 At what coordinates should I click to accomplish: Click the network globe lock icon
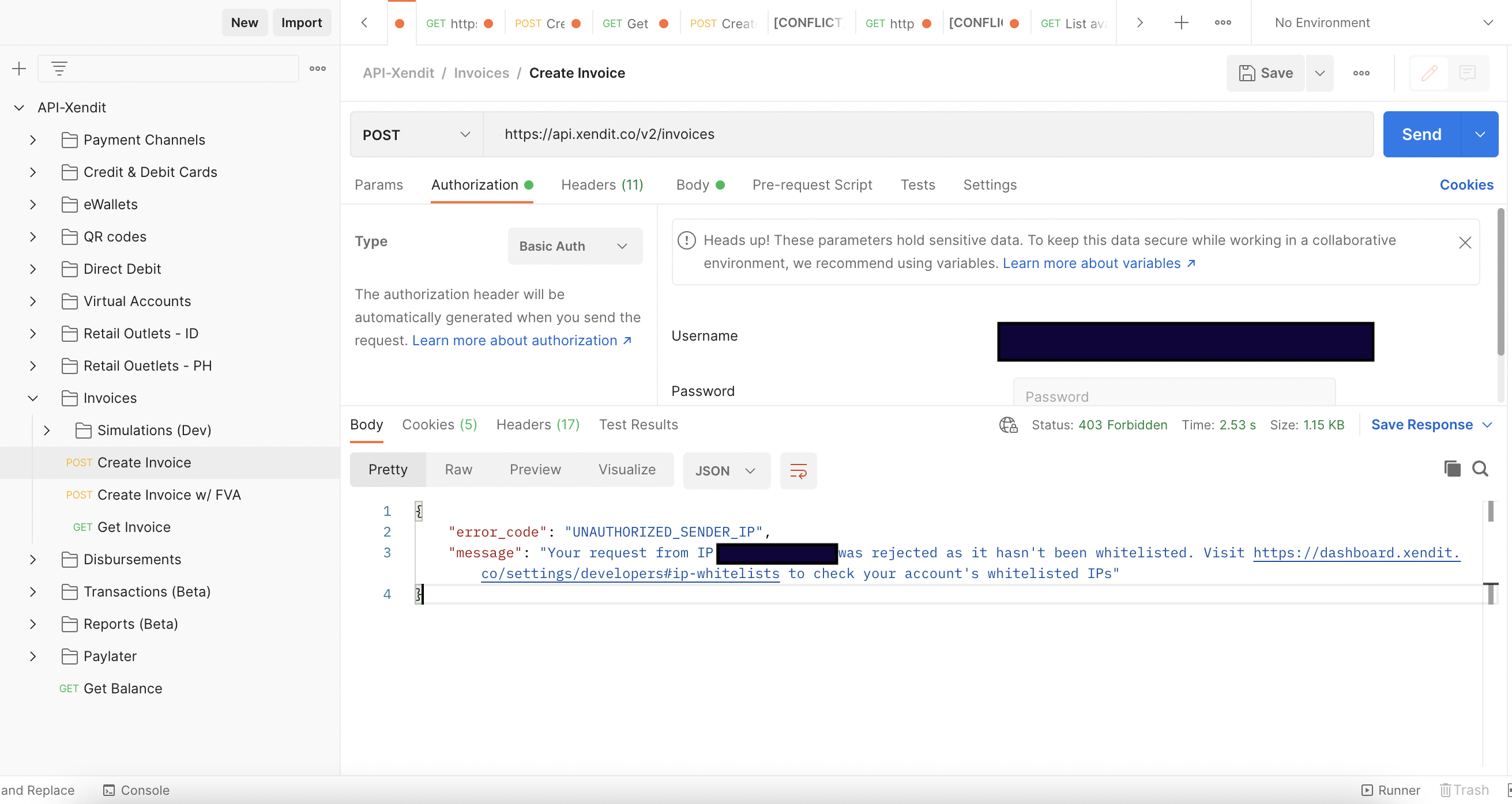coord(1008,425)
